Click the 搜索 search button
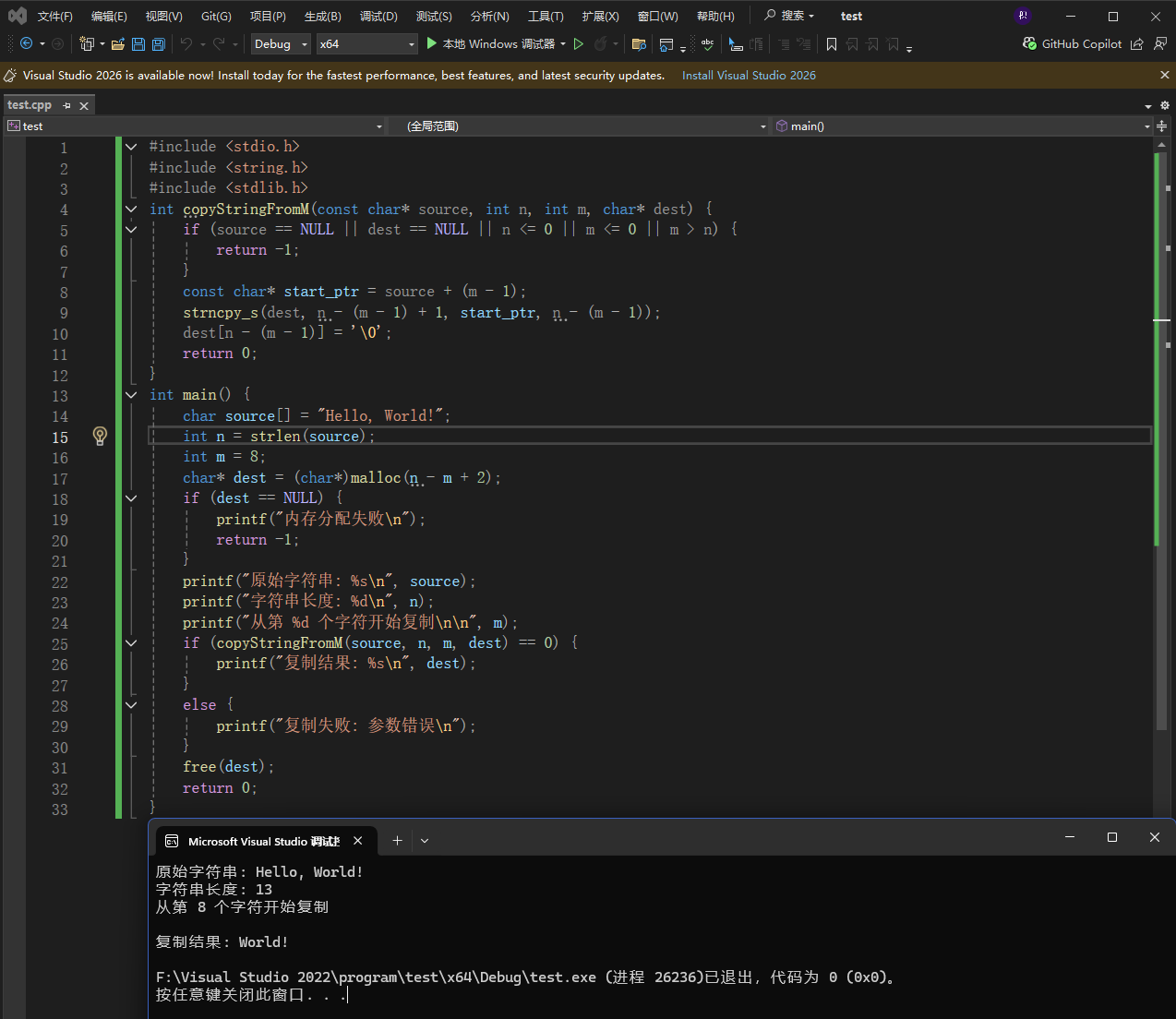 (789, 16)
